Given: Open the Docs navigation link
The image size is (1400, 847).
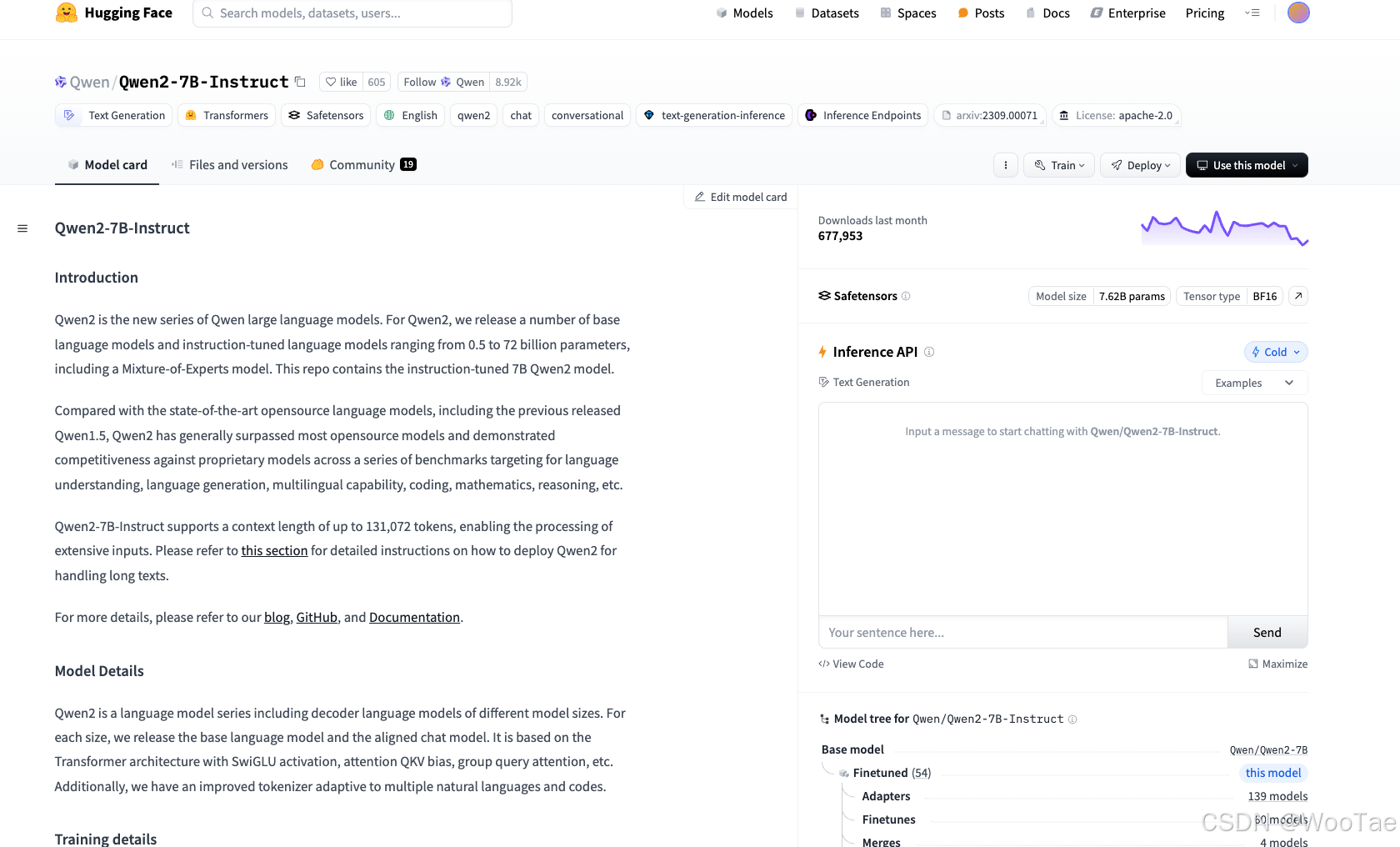Looking at the screenshot, I should click(1047, 13).
